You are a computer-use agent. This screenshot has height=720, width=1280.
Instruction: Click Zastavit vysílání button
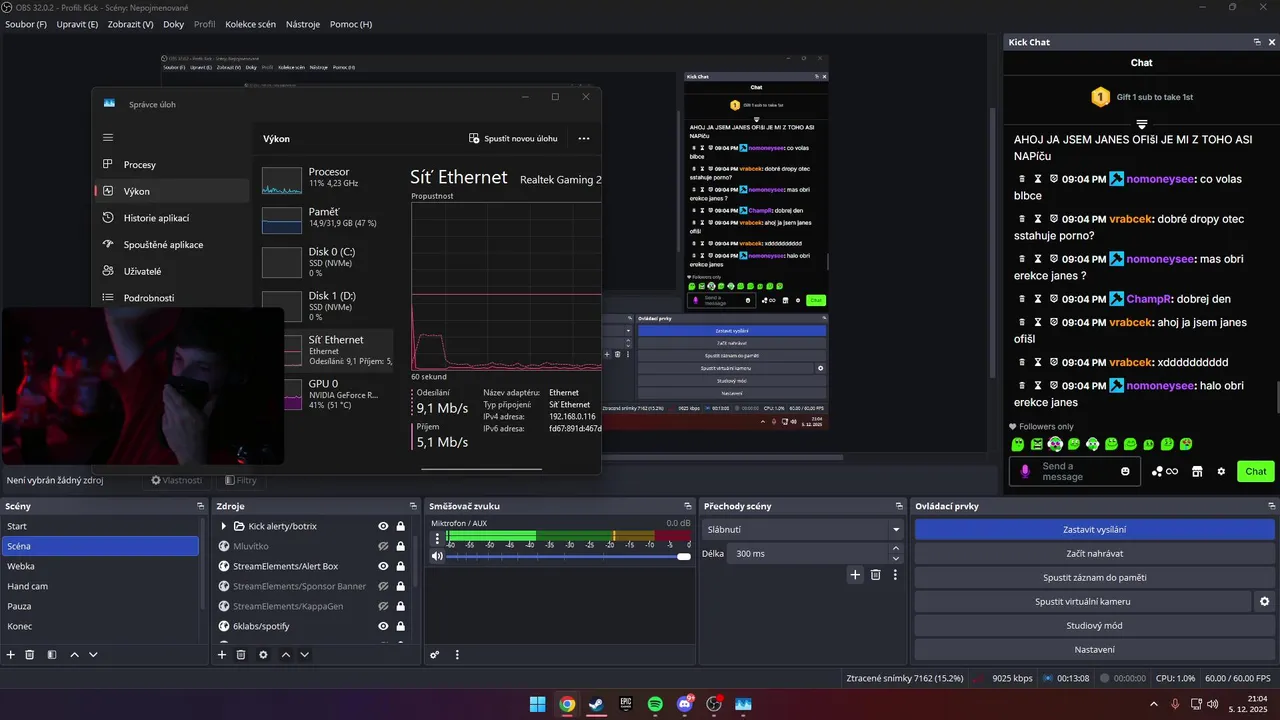coord(1094,529)
